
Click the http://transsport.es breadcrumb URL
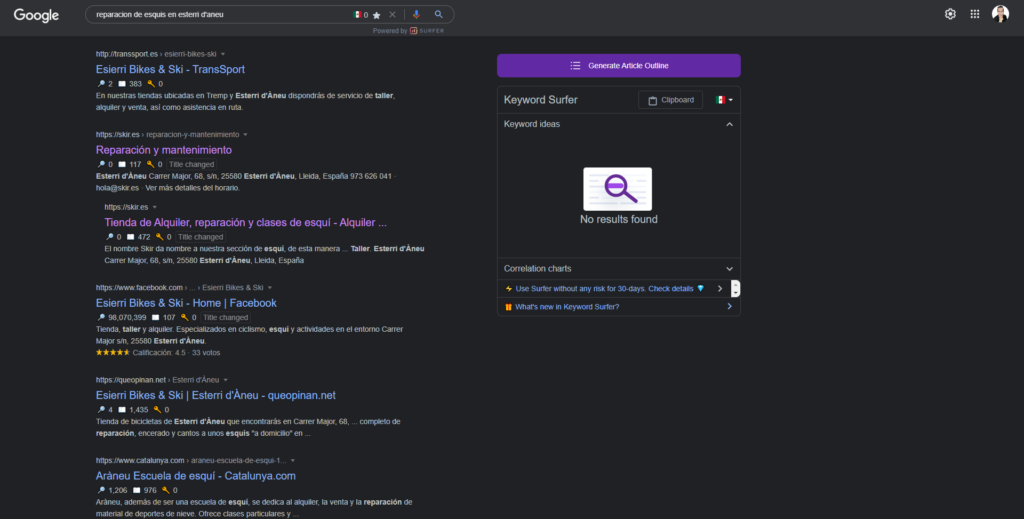[127, 54]
